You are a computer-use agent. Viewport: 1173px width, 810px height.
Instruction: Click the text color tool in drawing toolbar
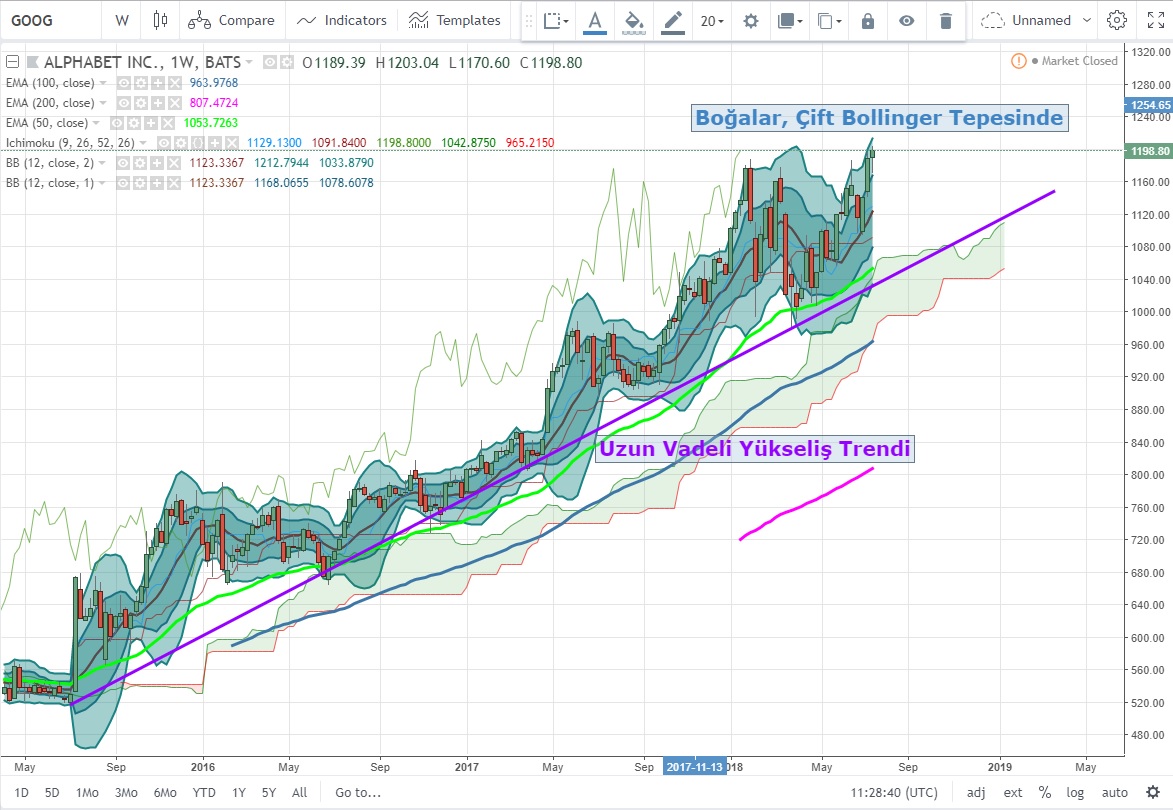click(x=596, y=20)
